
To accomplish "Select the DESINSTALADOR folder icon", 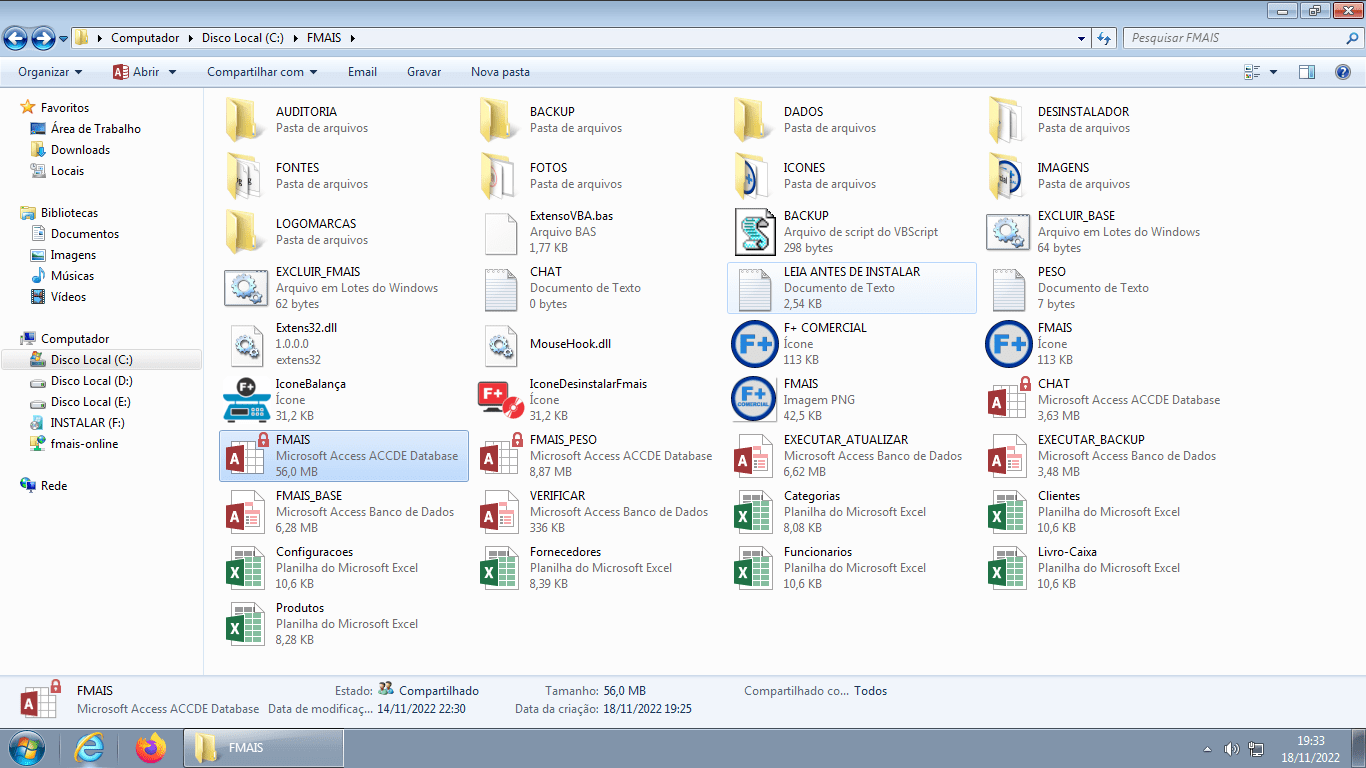I will [1006, 120].
